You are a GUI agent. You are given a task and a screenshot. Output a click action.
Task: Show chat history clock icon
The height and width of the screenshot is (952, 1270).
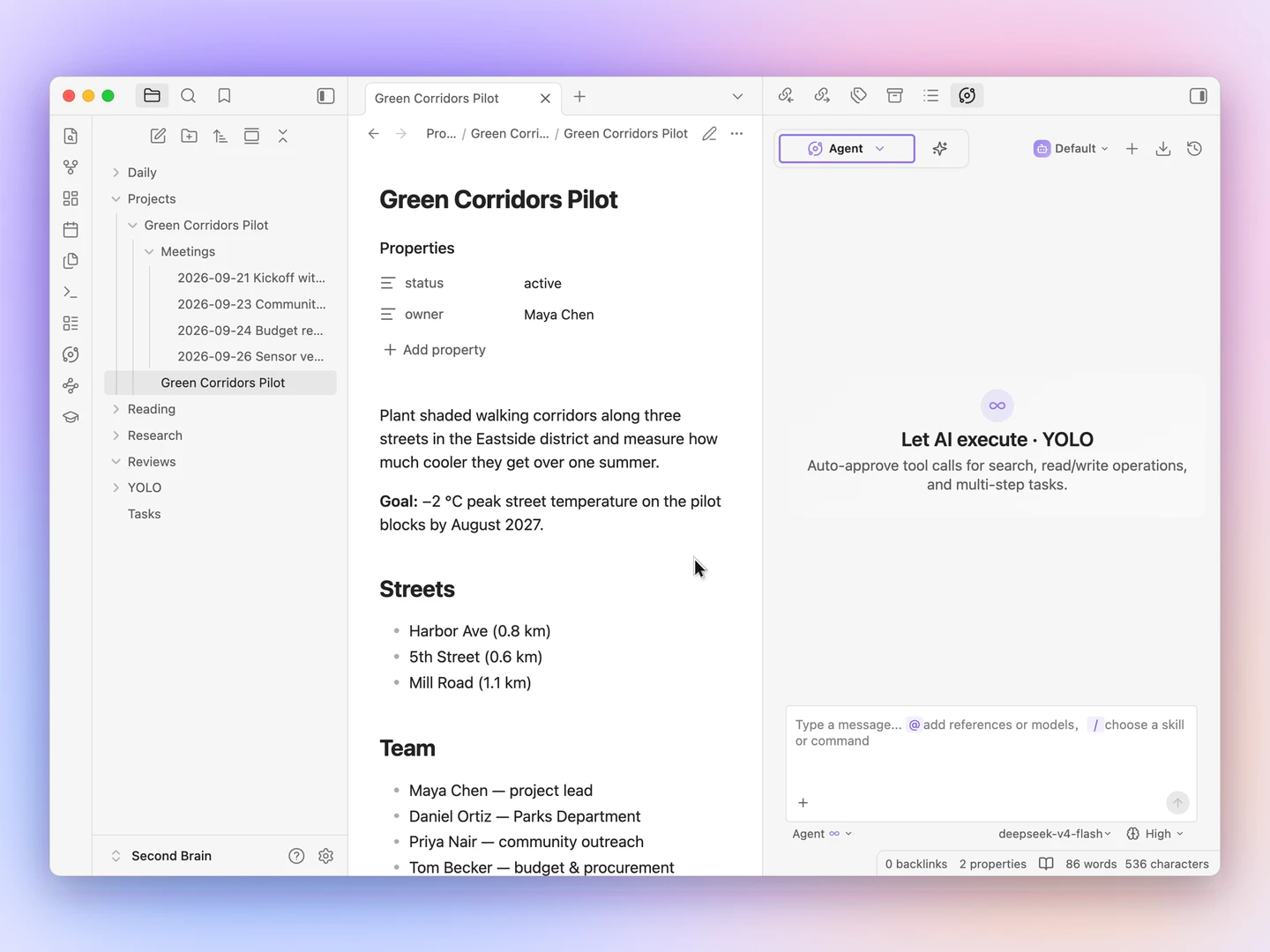click(x=1194, y=149)
